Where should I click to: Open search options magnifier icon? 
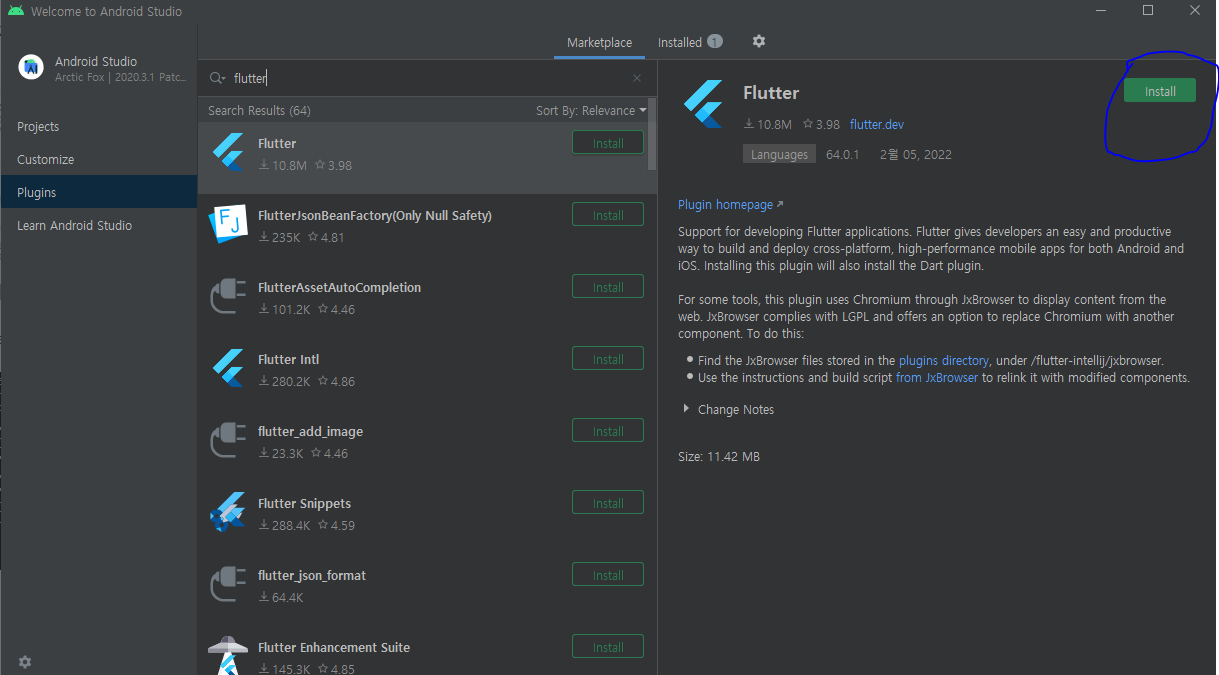[217, 78]
